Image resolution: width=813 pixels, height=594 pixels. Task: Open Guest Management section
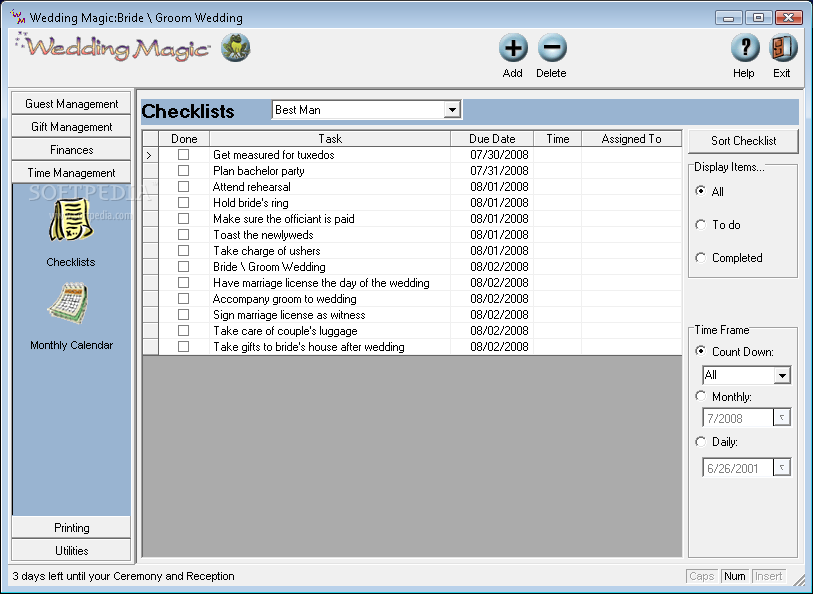pyautogui.click(x=72, y=104)
